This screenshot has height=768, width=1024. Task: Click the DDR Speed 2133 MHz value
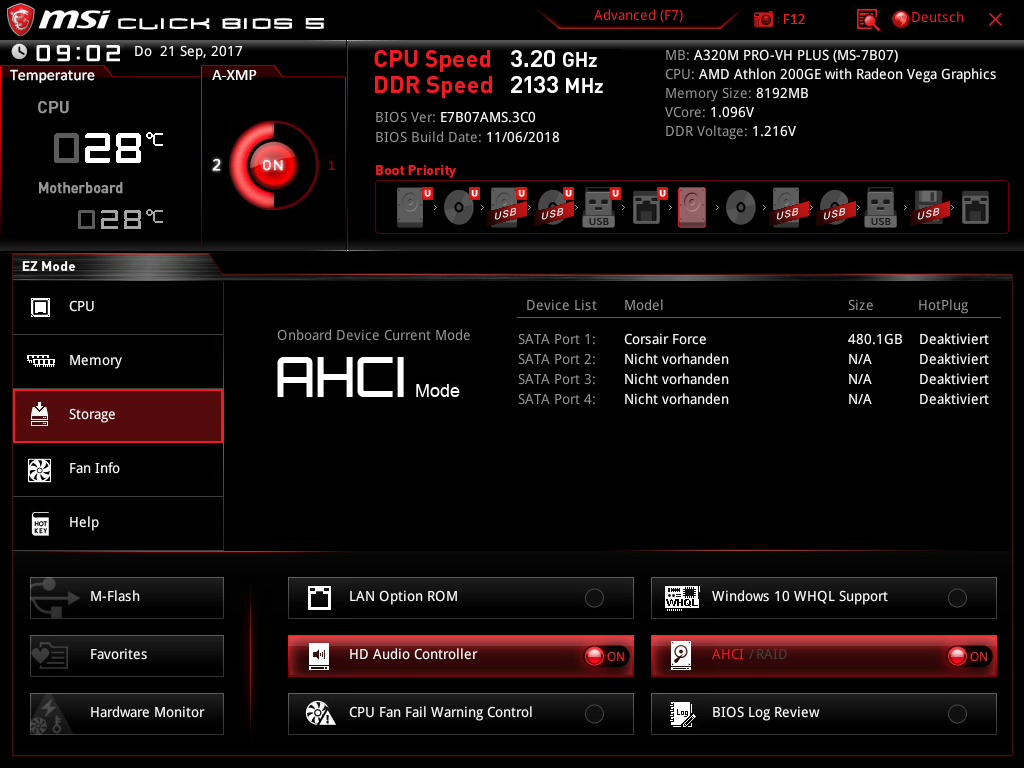click(x=556, y=86)
